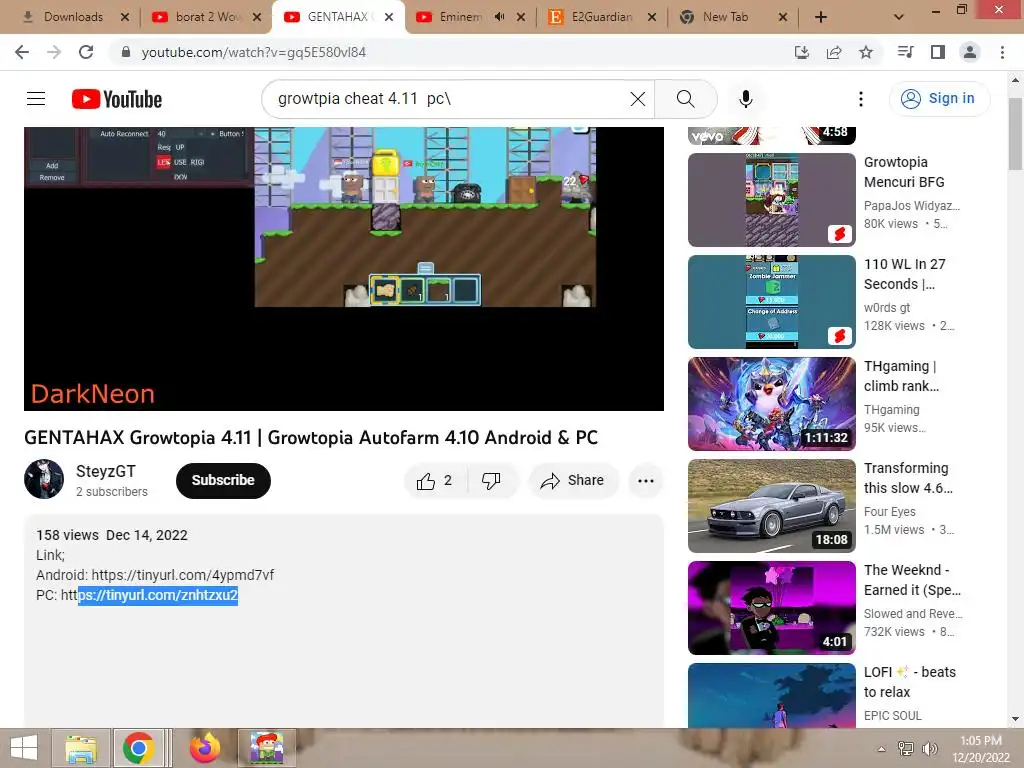Open Firefox from taskbar

click(204, 748)
